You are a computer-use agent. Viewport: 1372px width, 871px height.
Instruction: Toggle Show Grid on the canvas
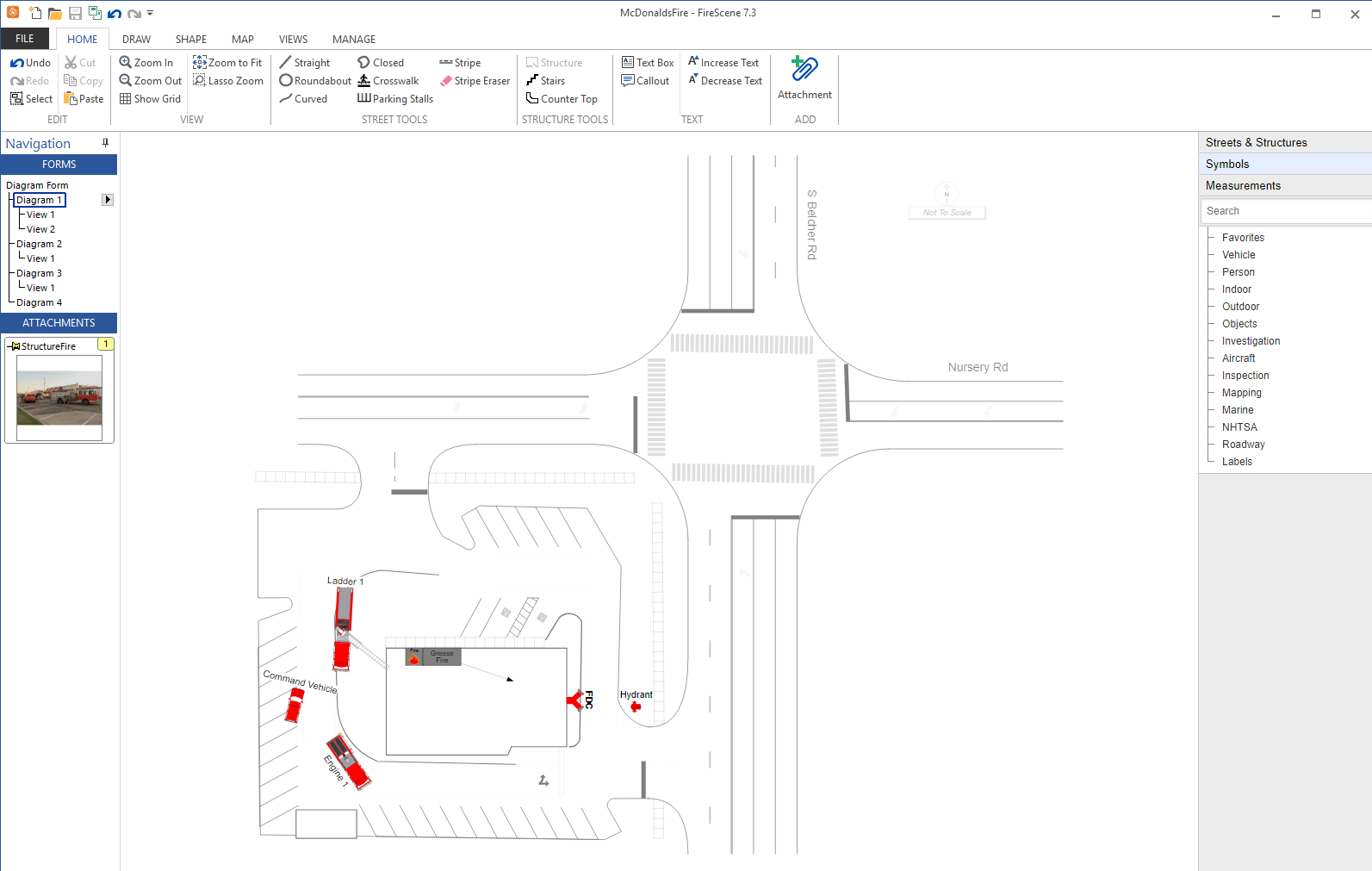click(150, 99)
